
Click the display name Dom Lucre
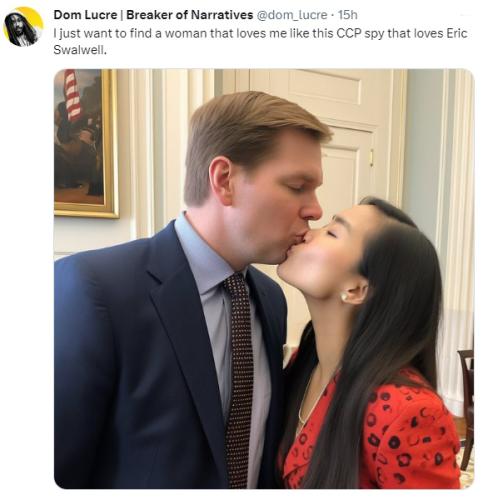point(85,15)
